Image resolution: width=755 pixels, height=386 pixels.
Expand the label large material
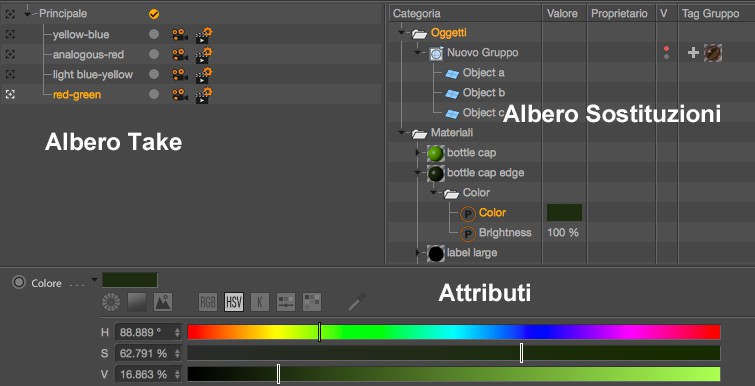[x=417, y=253]
